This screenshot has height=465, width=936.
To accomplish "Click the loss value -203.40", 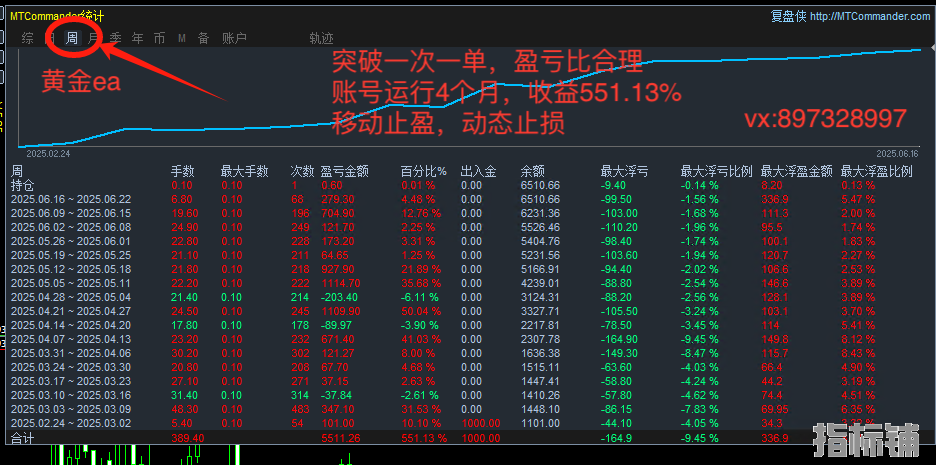I will [x=339, y=297].
